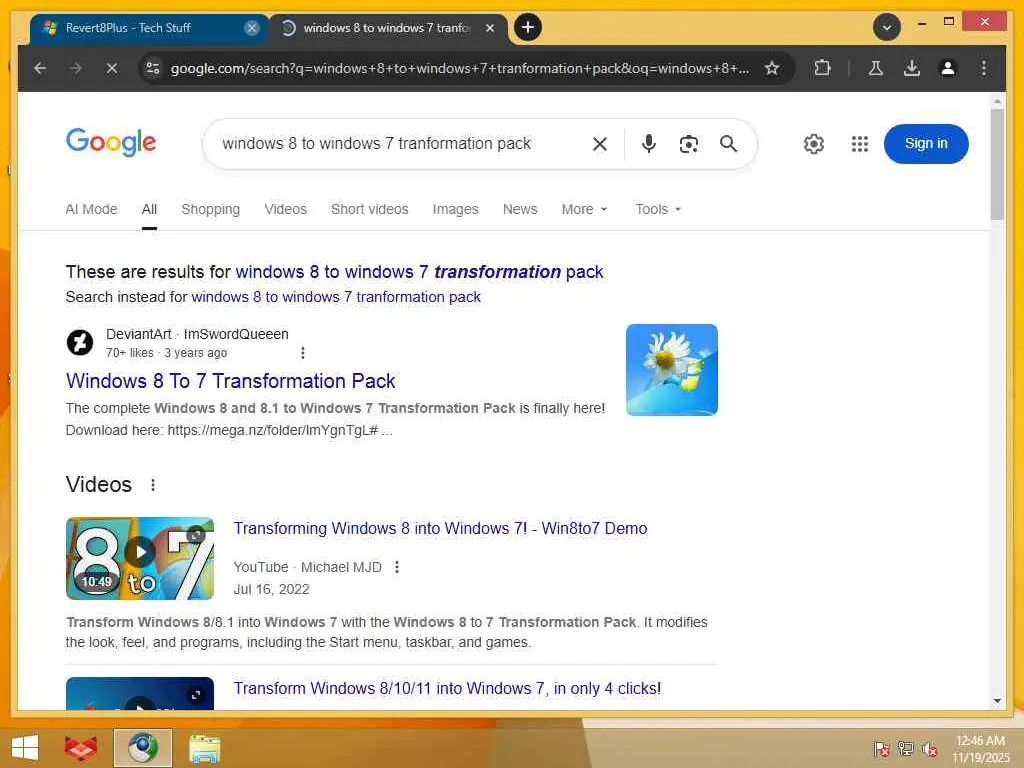Open the red app icon on taskbar
The width and height of the screenshot is (1024, 768).
(81, 748)
